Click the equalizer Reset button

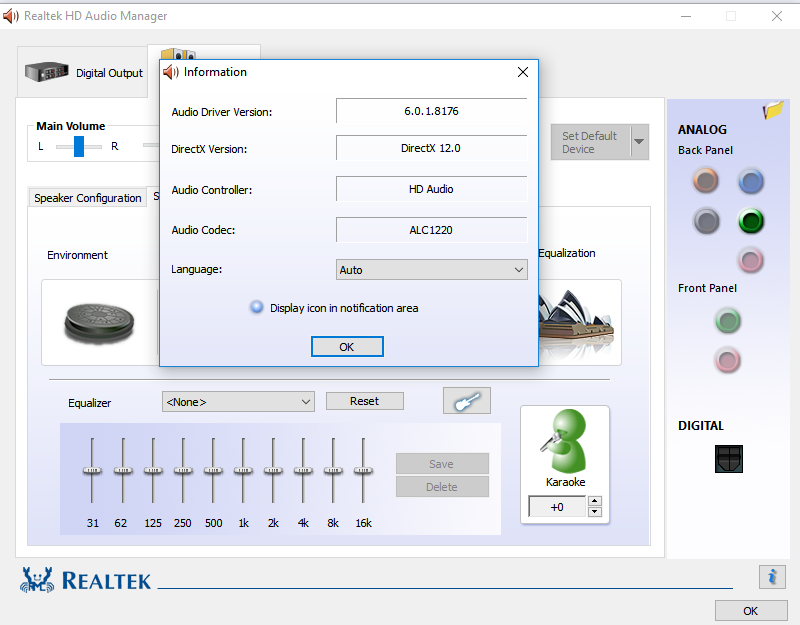click(364, 401)
